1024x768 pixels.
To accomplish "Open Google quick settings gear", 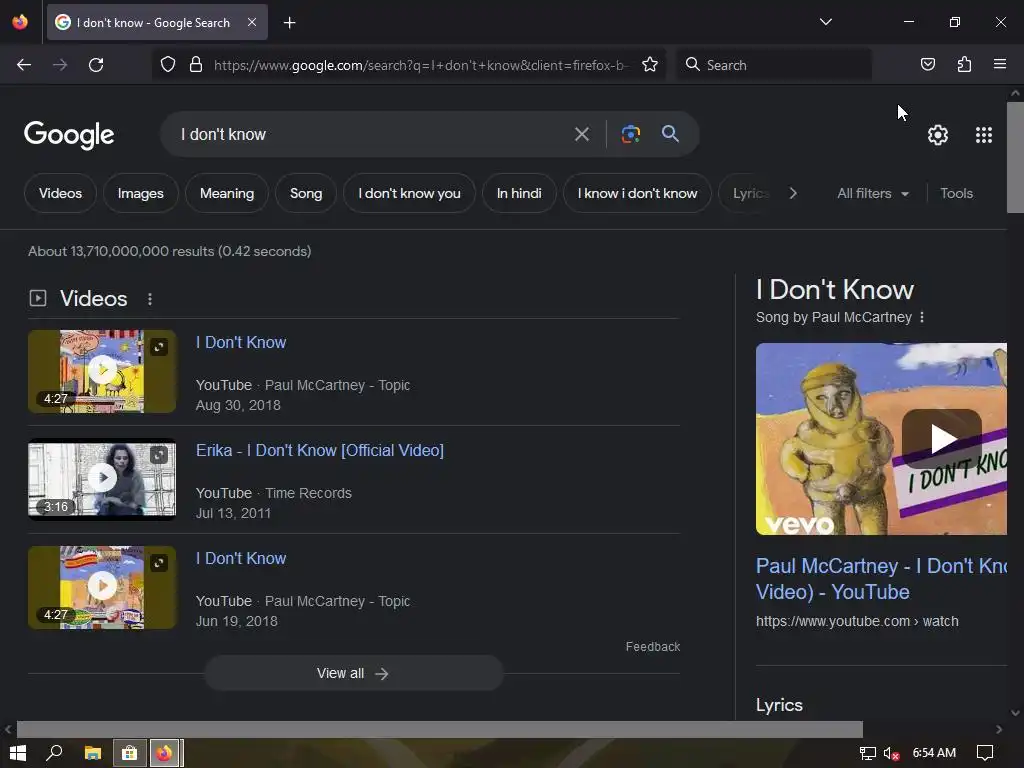I will click(938, 135).
